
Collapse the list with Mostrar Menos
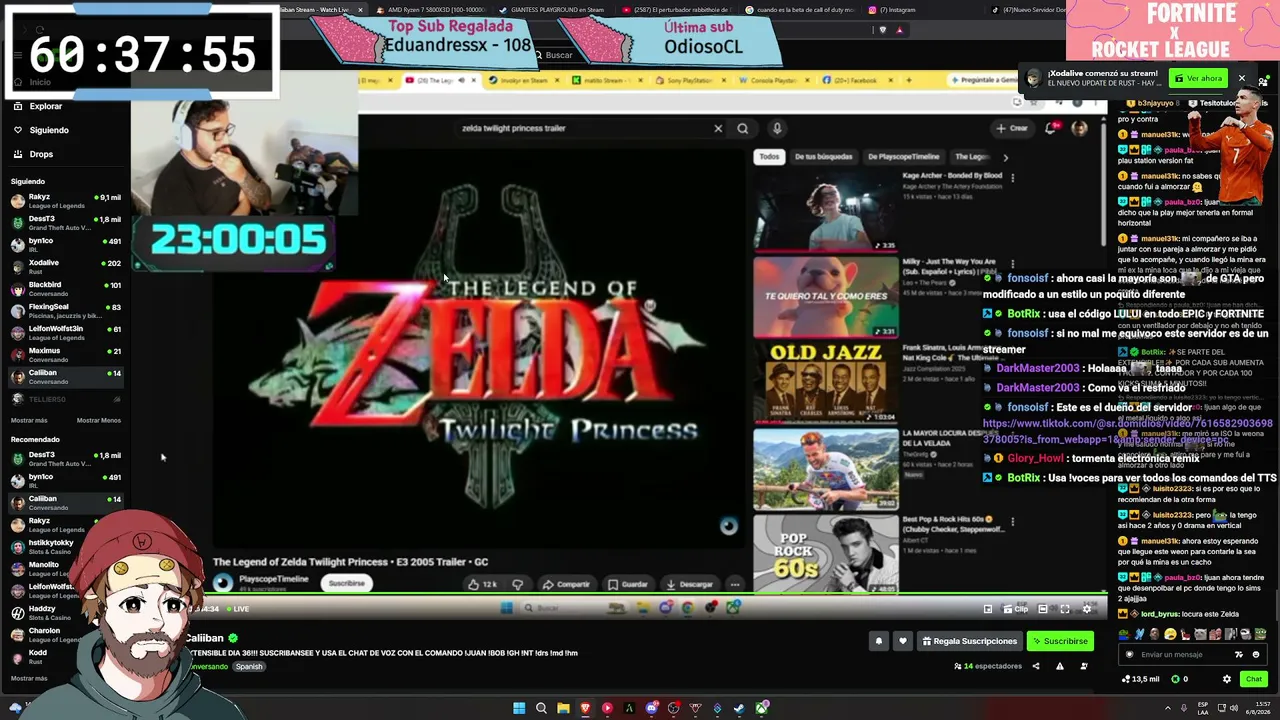point(99,421)
